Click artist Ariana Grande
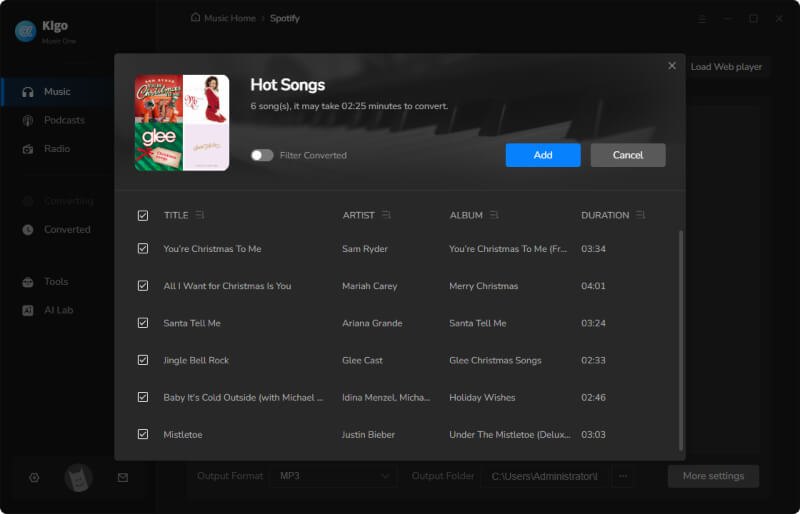Screen dimensions: 800x514 (372, 323)
